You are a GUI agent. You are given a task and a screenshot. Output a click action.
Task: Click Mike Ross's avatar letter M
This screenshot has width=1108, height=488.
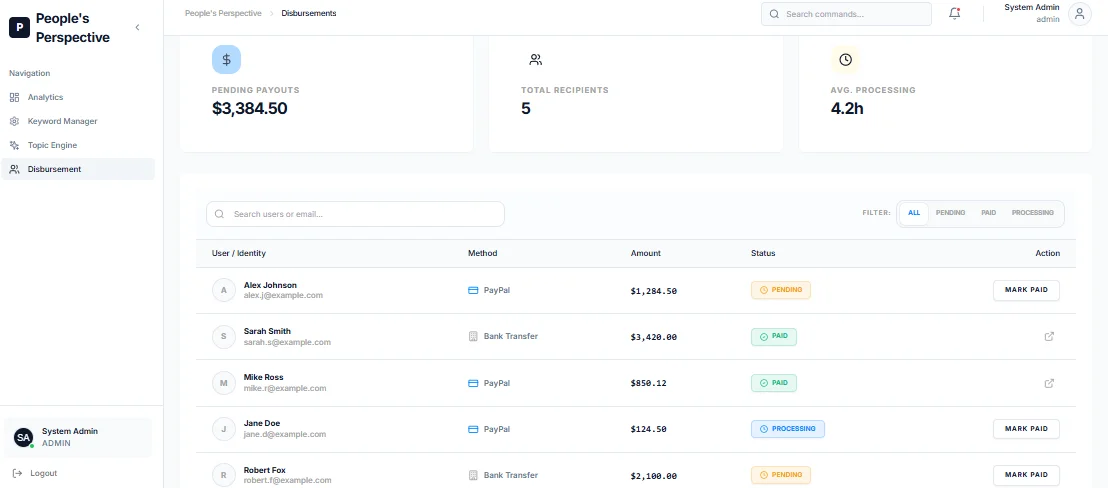pyautogui.click(x=224, y=383)
